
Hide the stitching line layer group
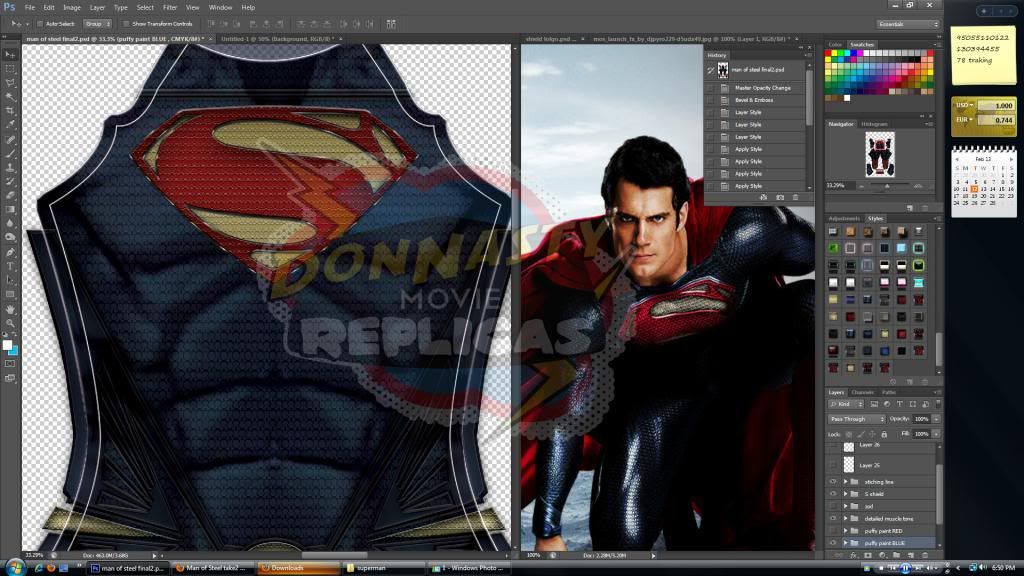click(833, 482)
